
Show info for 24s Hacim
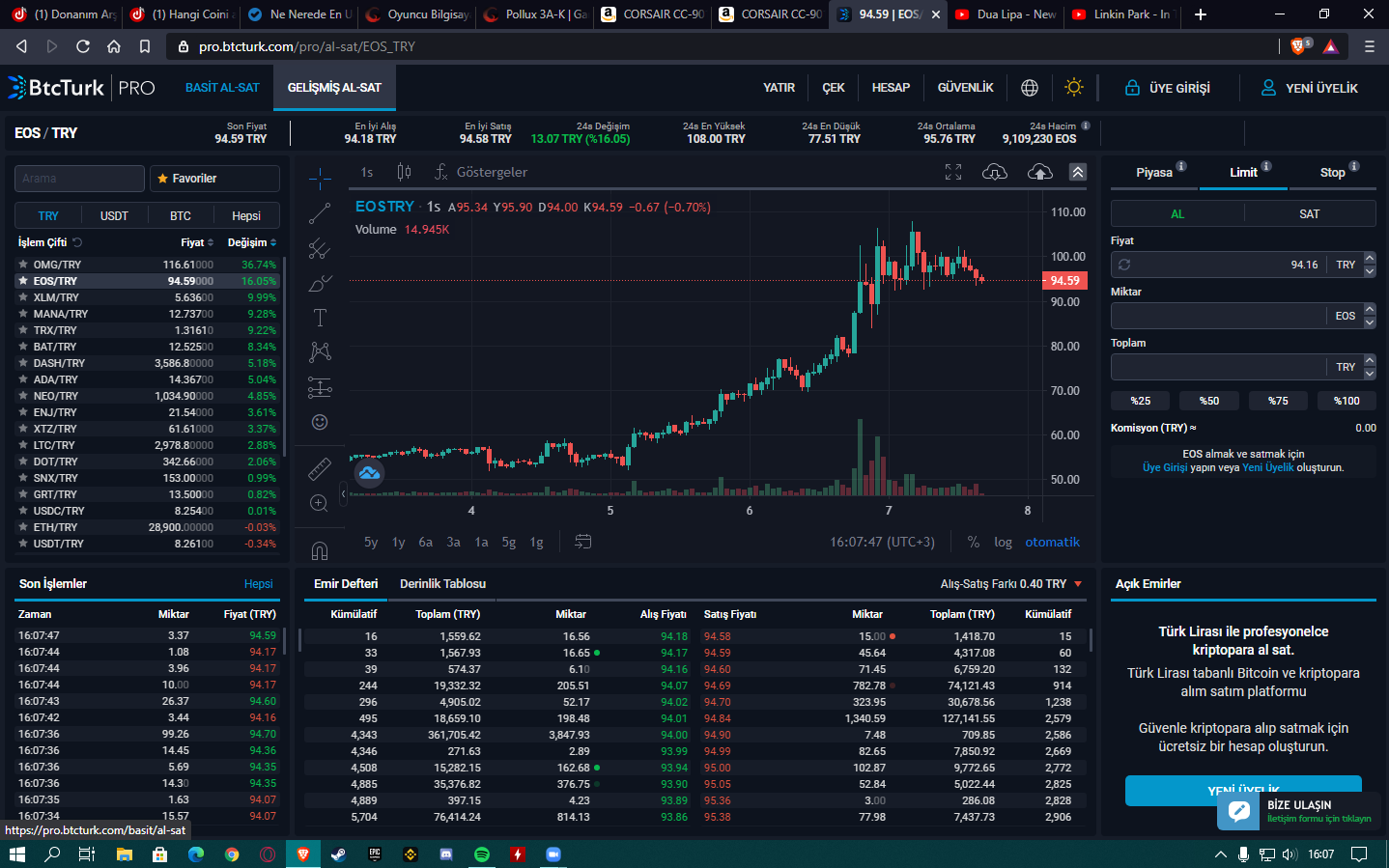pyautogui.click(x=1086, y=126)
